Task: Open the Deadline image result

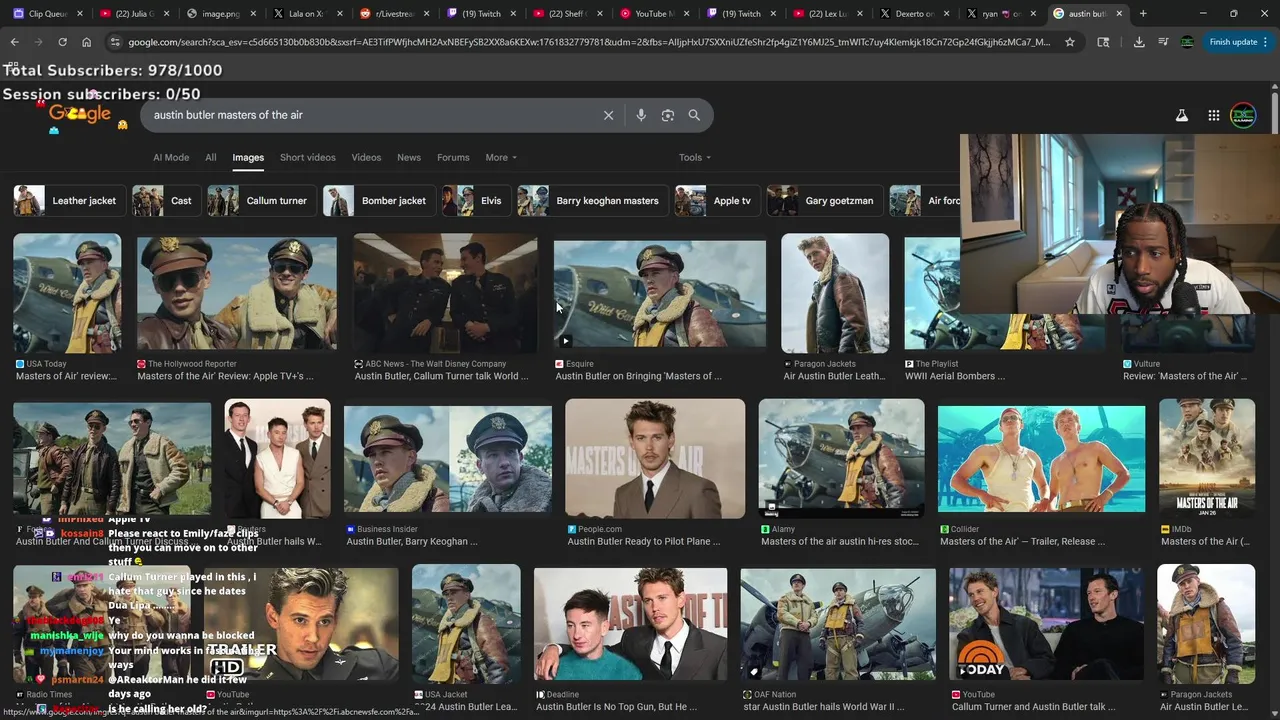Action: coord(630,624)
